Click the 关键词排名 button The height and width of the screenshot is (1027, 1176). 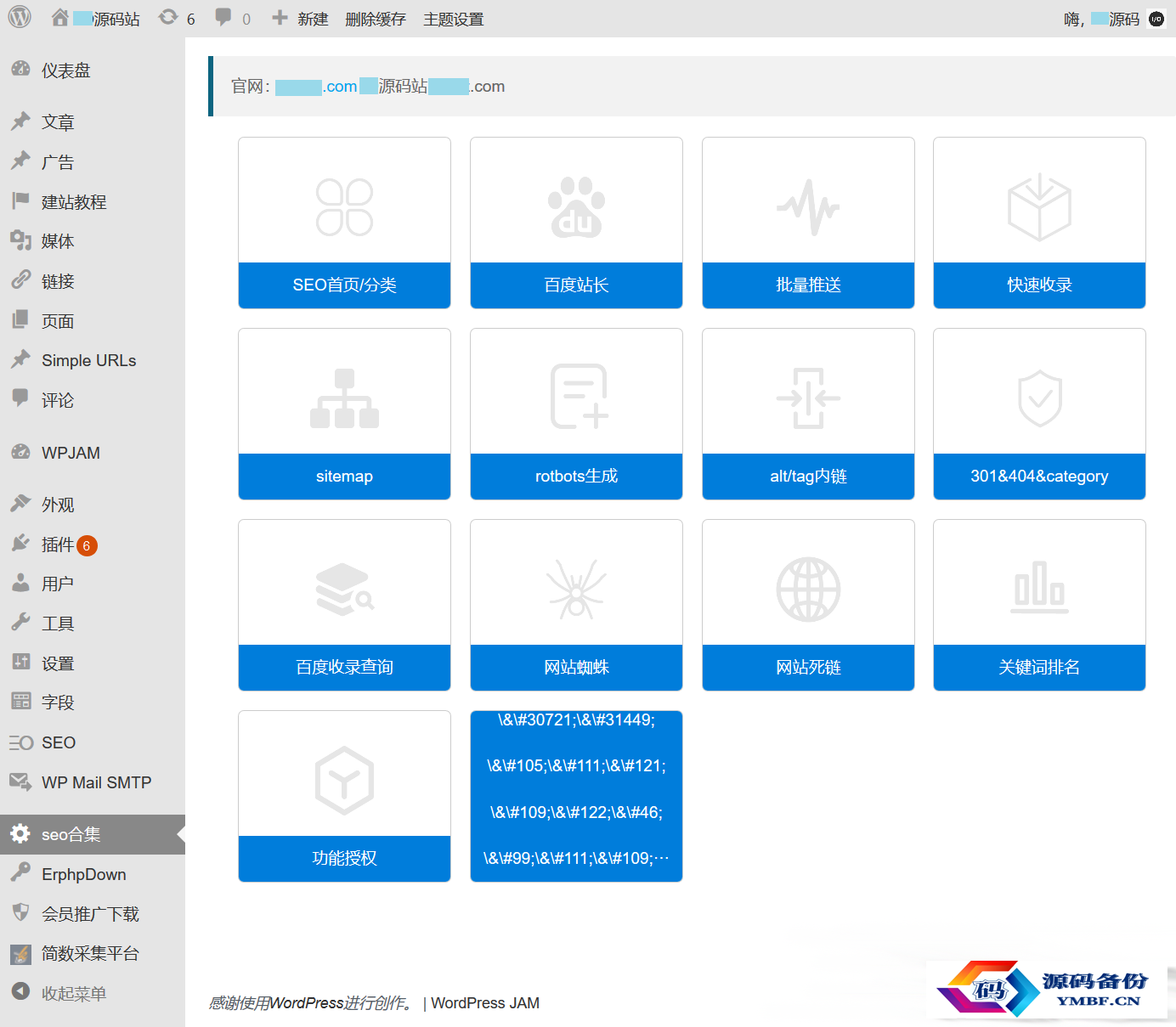click(1039, 667)
